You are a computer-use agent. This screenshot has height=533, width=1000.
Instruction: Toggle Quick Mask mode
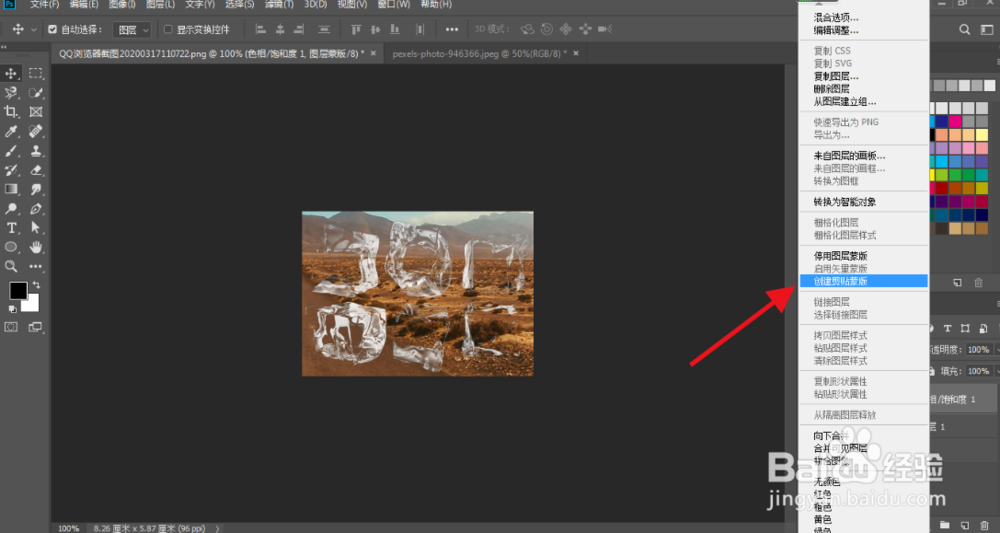click(11, 327)
